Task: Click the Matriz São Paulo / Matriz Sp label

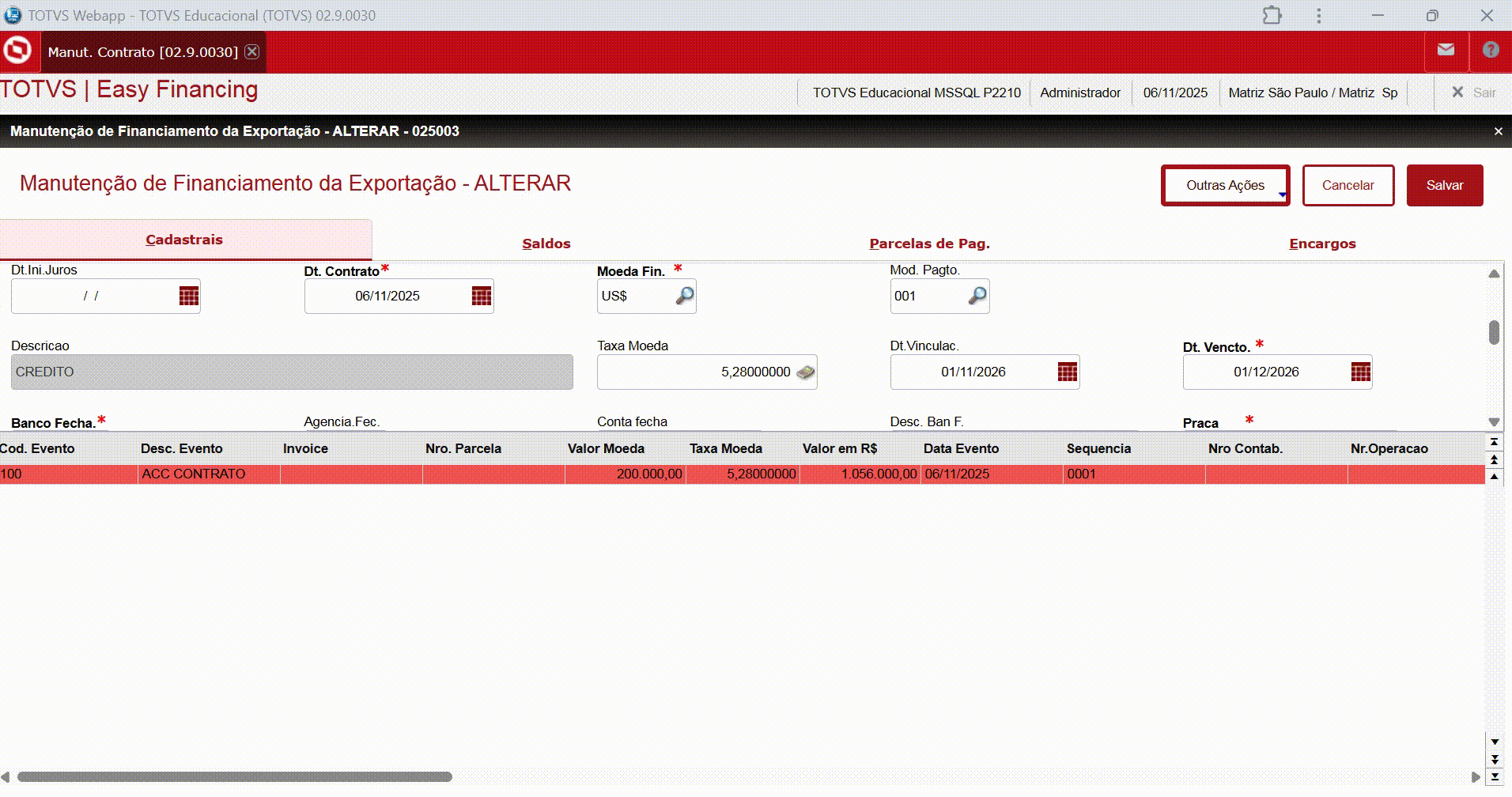Action: point(1313,93)
